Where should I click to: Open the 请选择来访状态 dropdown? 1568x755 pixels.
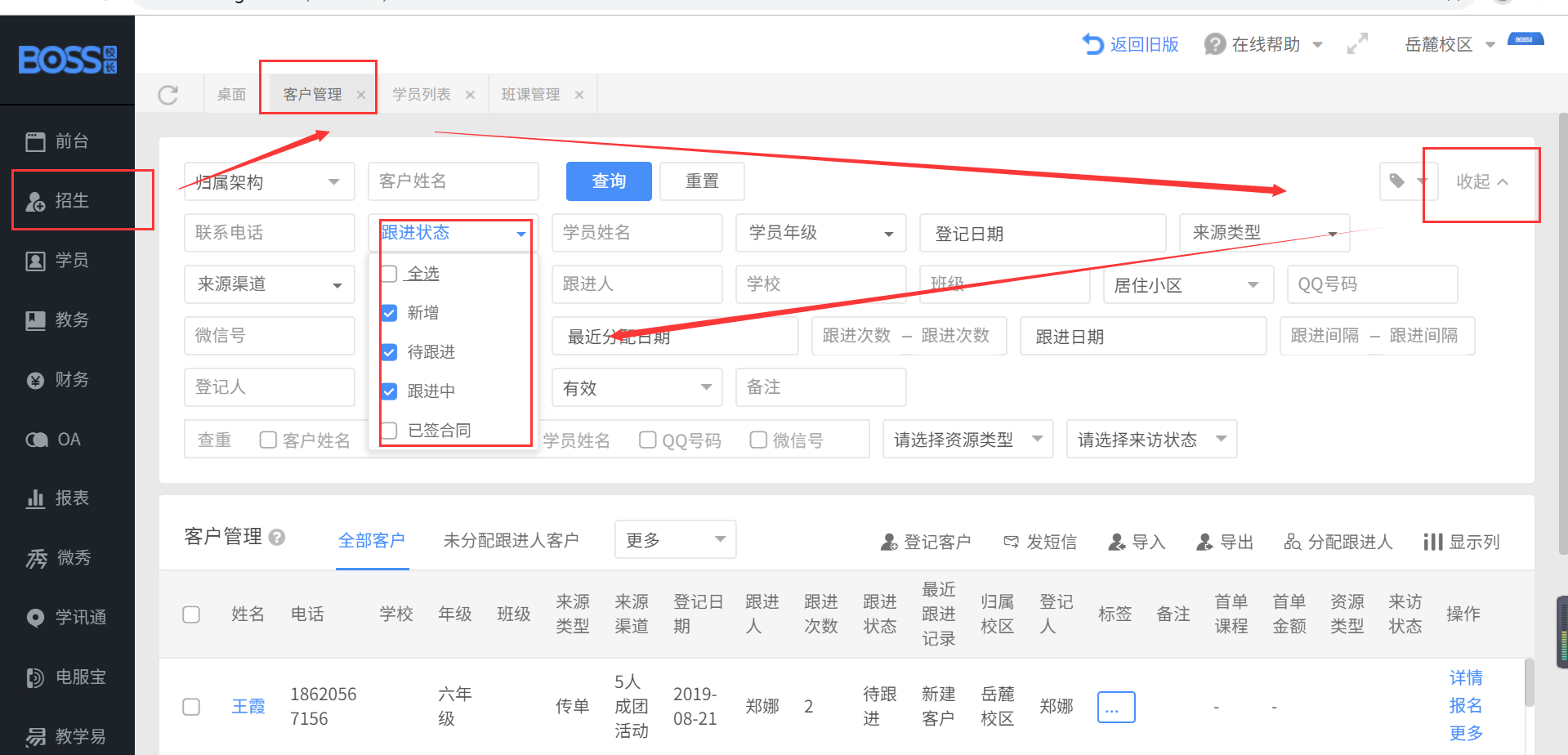[x=1152, y=440]
